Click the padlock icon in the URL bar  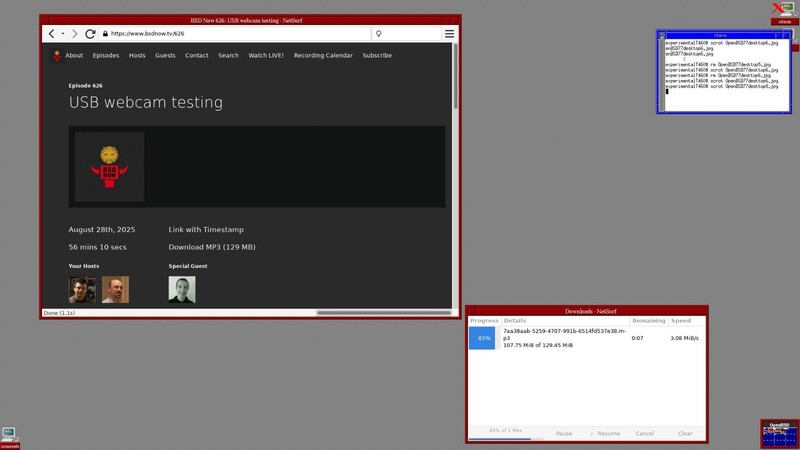105,34
